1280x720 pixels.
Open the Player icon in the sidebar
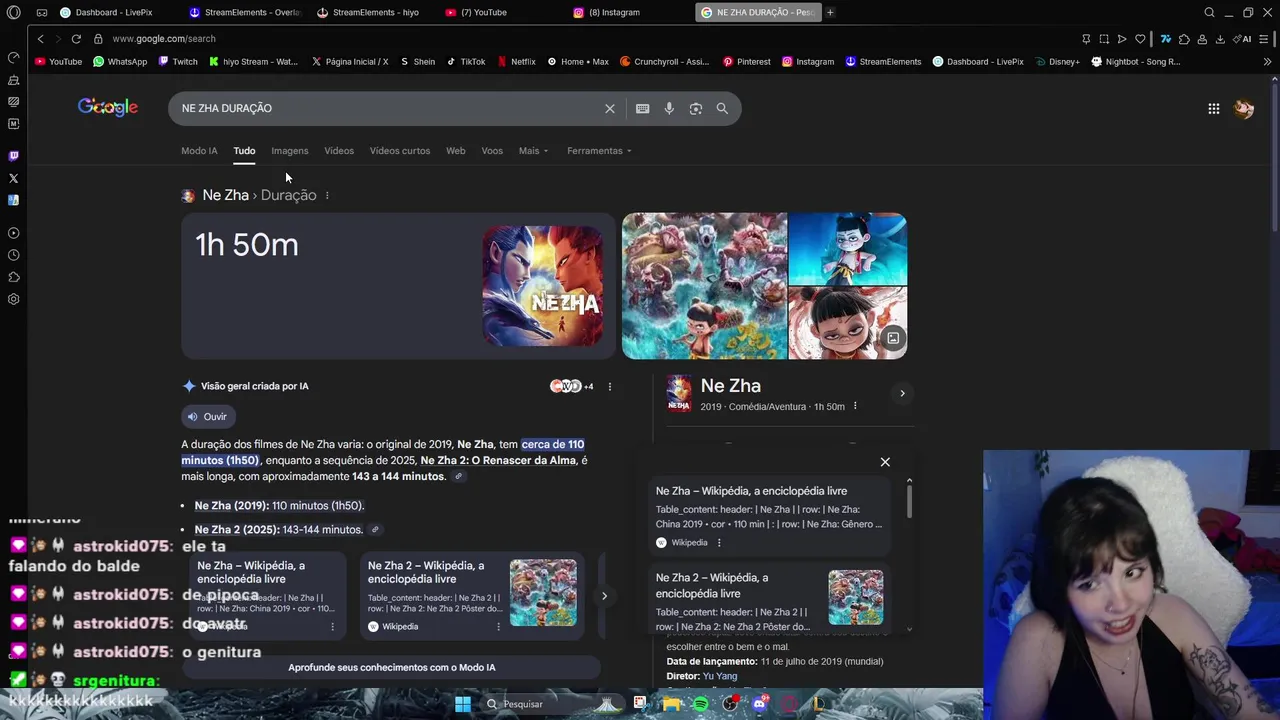tap(13, 233)
